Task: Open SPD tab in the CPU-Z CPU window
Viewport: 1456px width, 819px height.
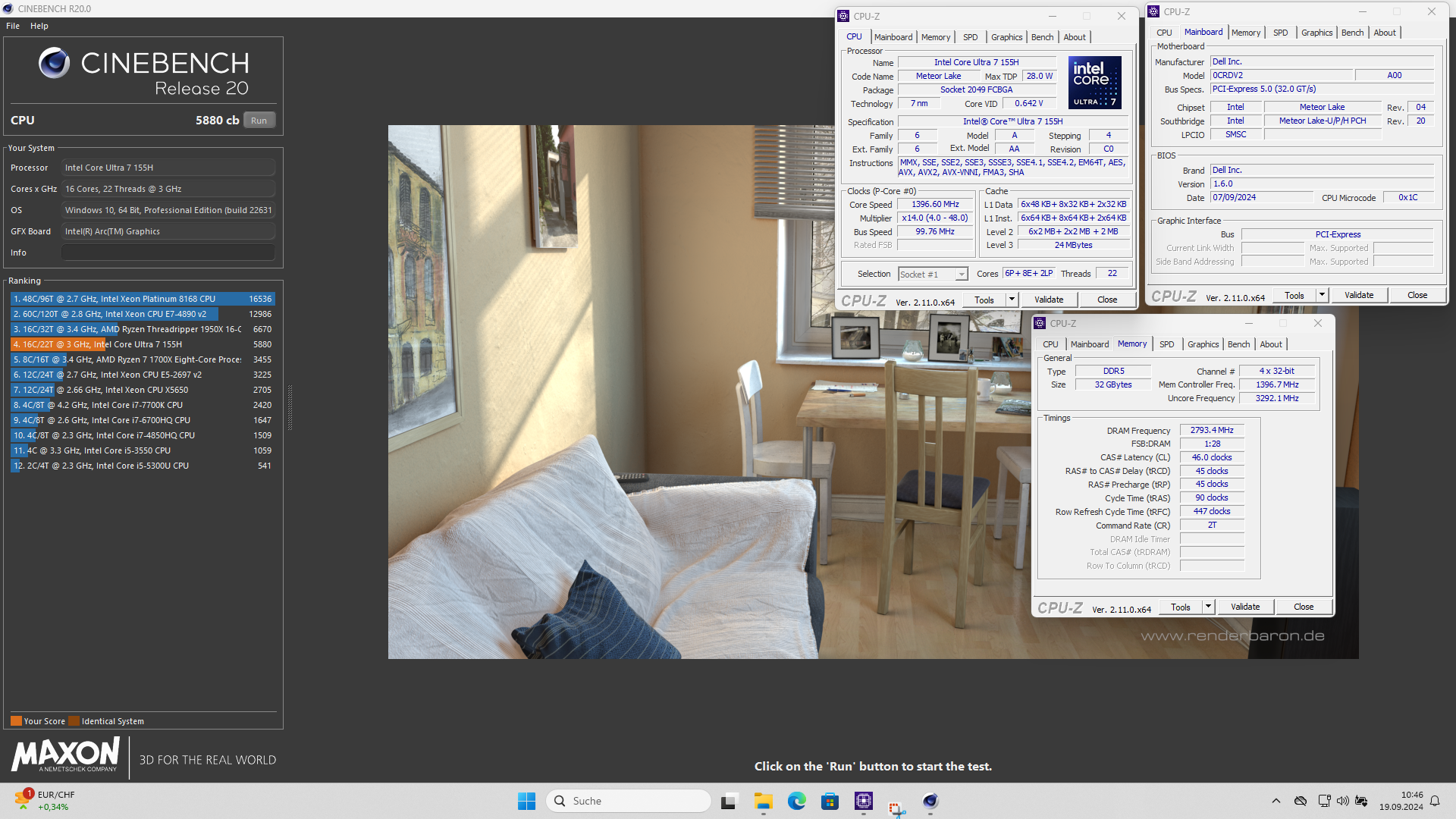Action: tap(970, 37)
